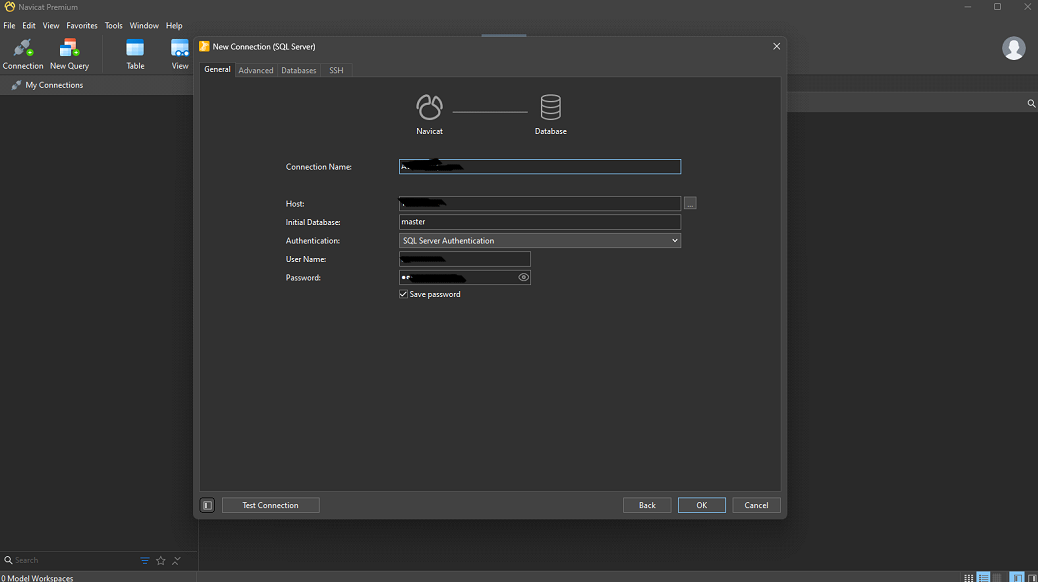Switch to the Databases tab
The image size is (1038, 582).
[298, 70]
